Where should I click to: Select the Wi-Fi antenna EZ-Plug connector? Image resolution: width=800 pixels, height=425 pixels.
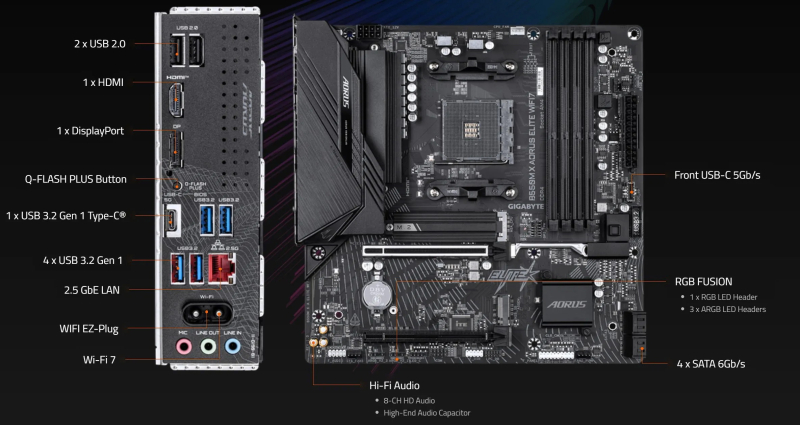[x=207, y=313]
